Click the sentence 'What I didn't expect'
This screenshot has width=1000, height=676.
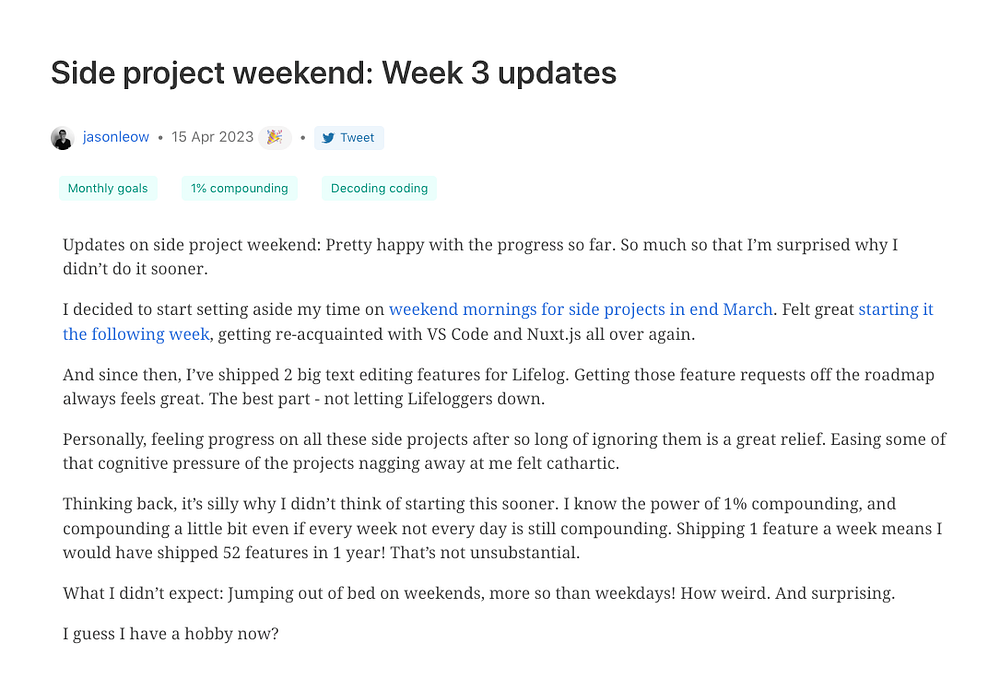[x=478, y=593]
